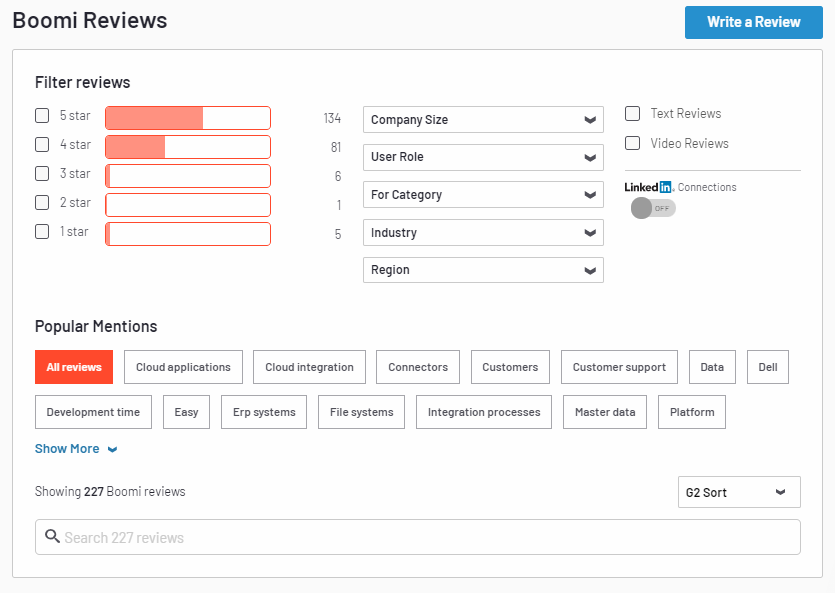Open the Region dropdown
This screenshot has height=593, width=835.
483,270
